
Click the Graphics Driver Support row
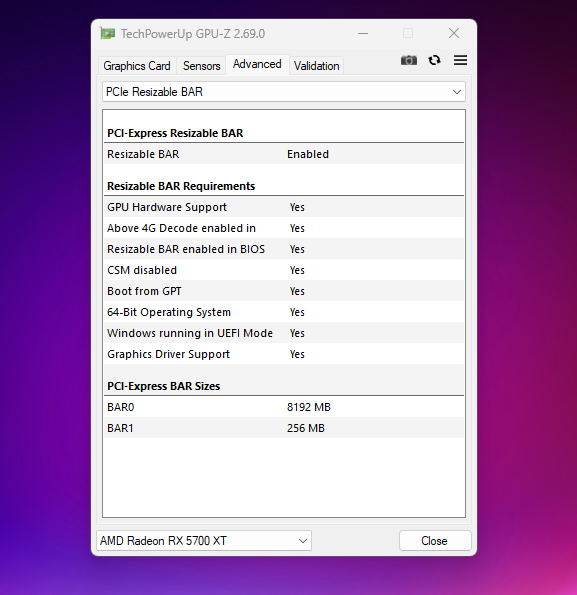click(284, 354)
